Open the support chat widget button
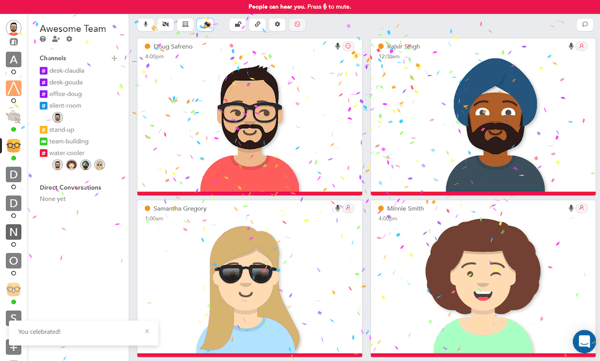 pyautogui.click(x=584, y=341)
